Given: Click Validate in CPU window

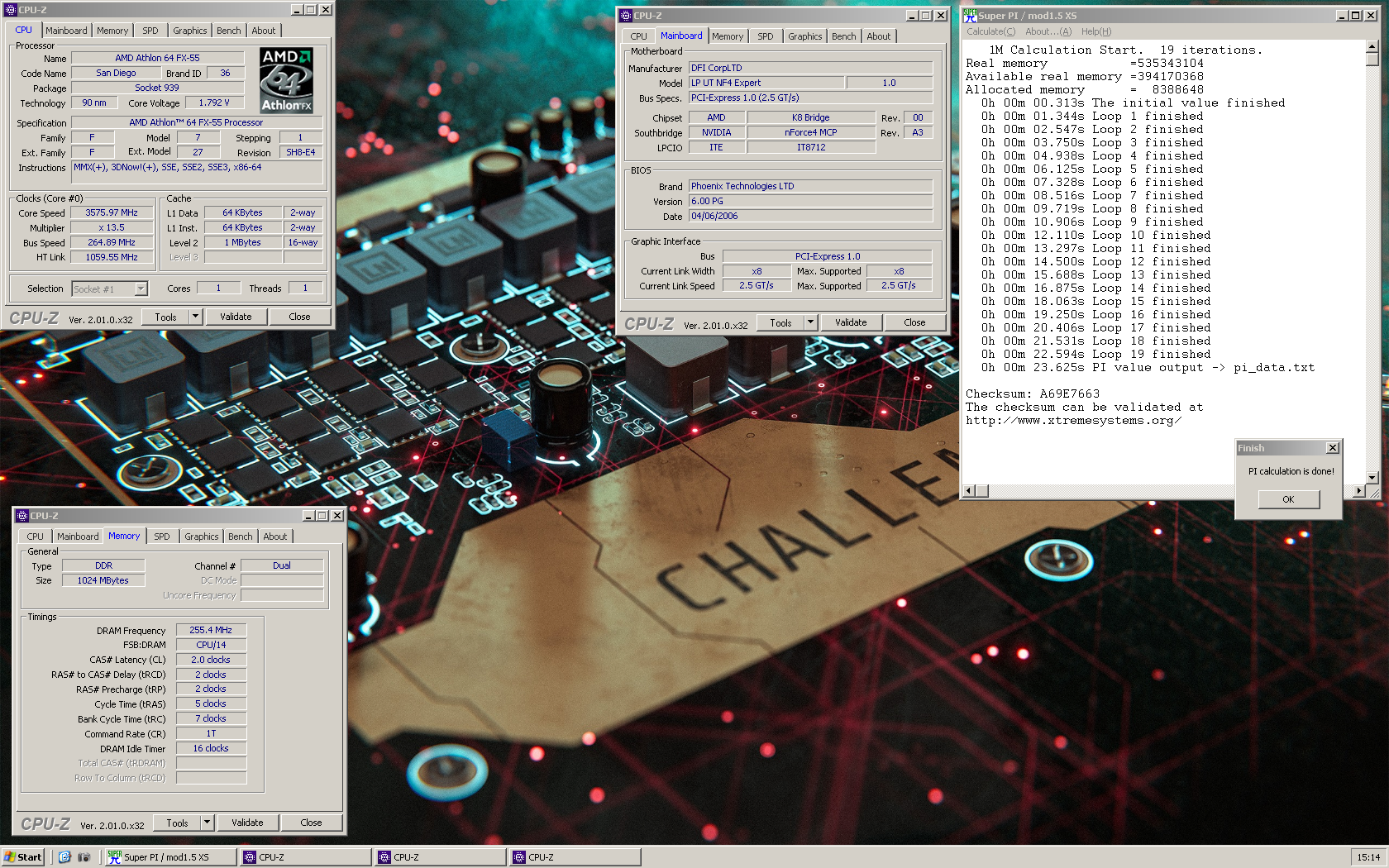Looking at the screenshot, I should pos(236,317).
